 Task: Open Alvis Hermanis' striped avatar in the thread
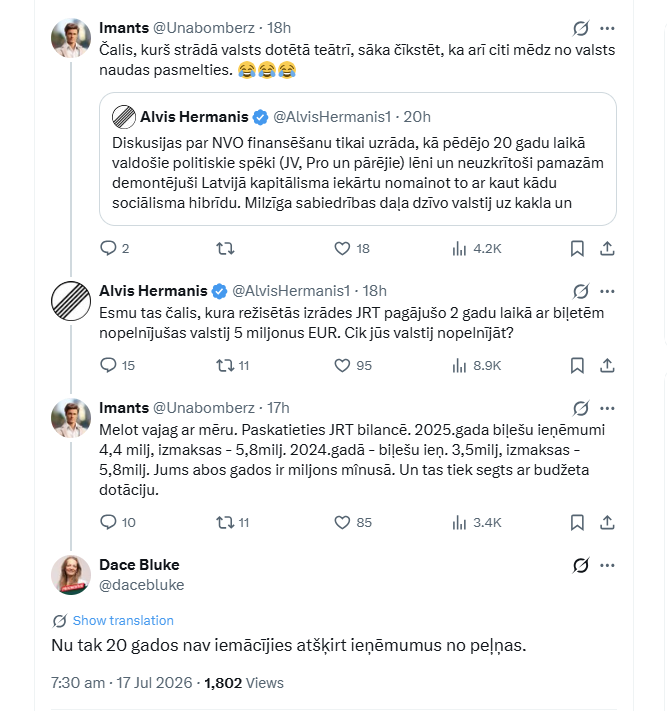71,301
